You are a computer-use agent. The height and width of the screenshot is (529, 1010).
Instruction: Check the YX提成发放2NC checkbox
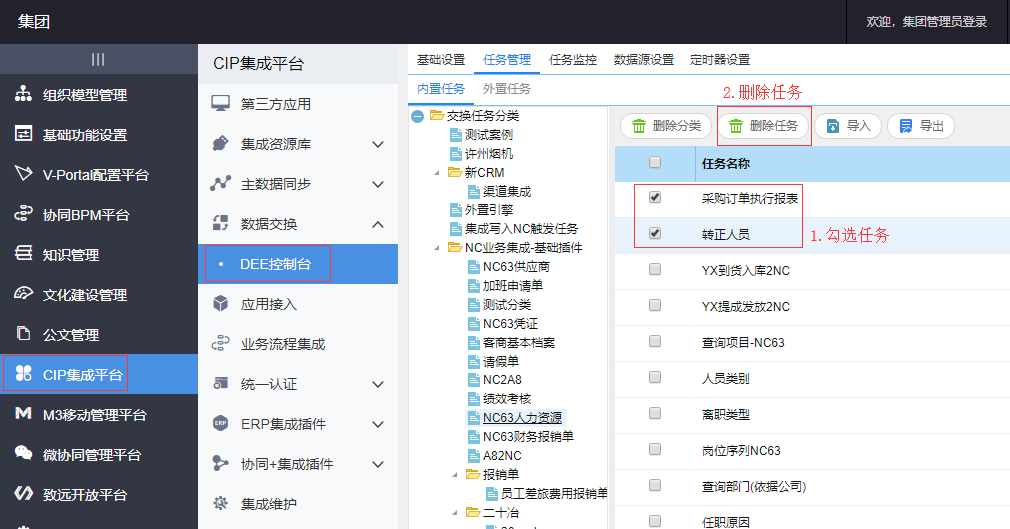coord(655,305)
